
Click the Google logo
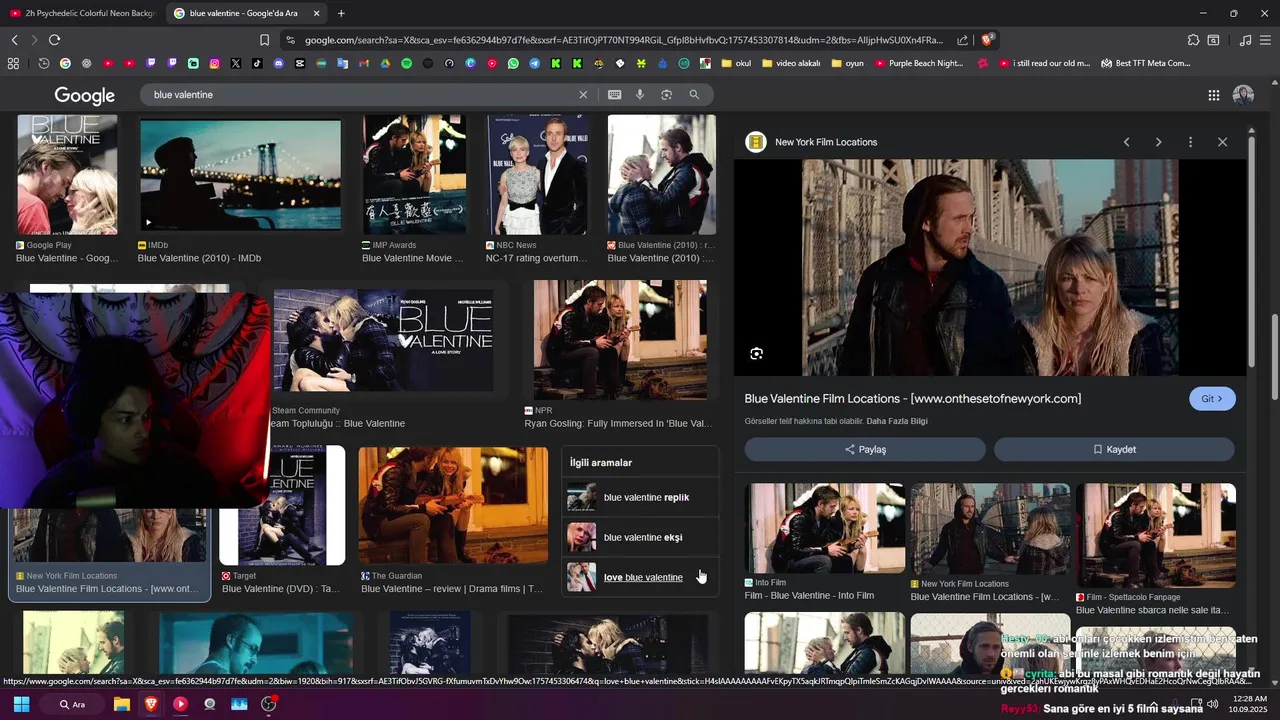85,95
